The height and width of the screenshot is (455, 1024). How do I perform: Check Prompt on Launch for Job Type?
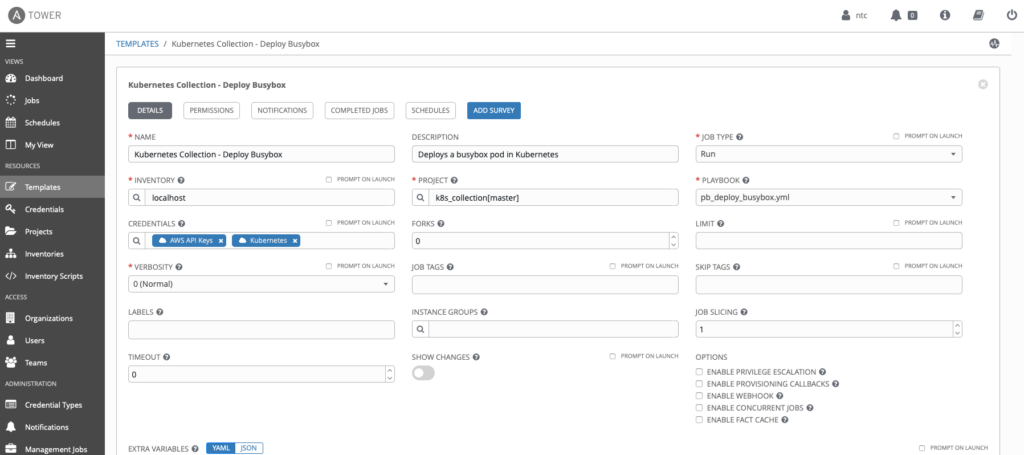897,136
